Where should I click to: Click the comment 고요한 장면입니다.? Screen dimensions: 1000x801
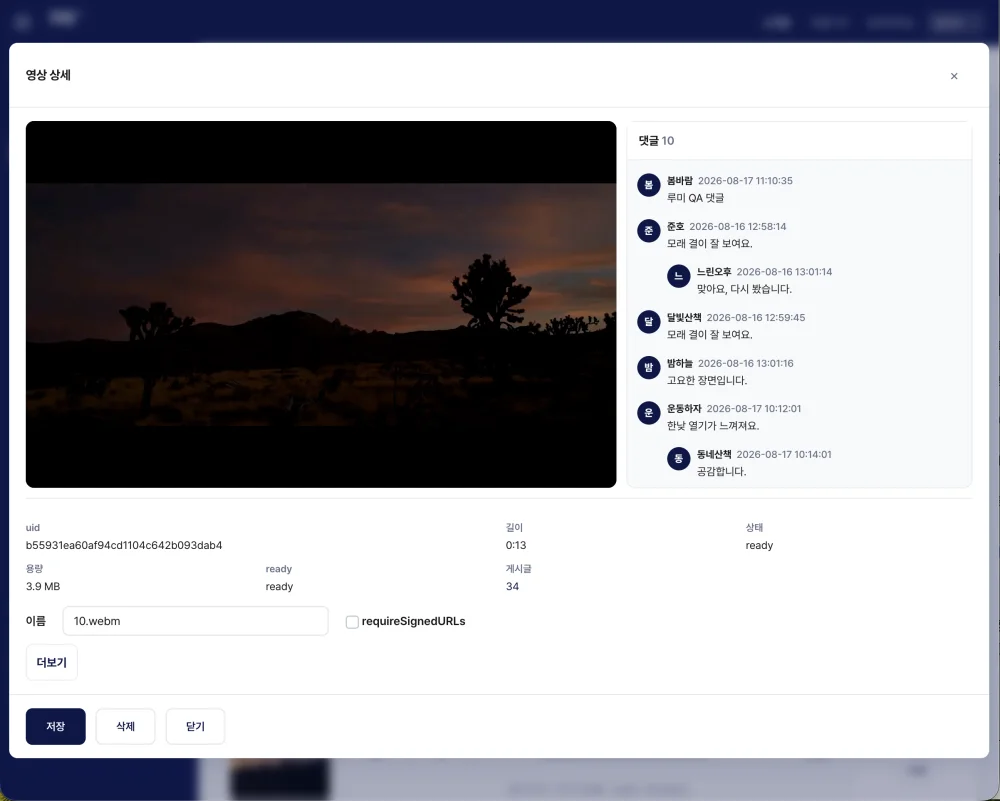click(x=707, y=380)
